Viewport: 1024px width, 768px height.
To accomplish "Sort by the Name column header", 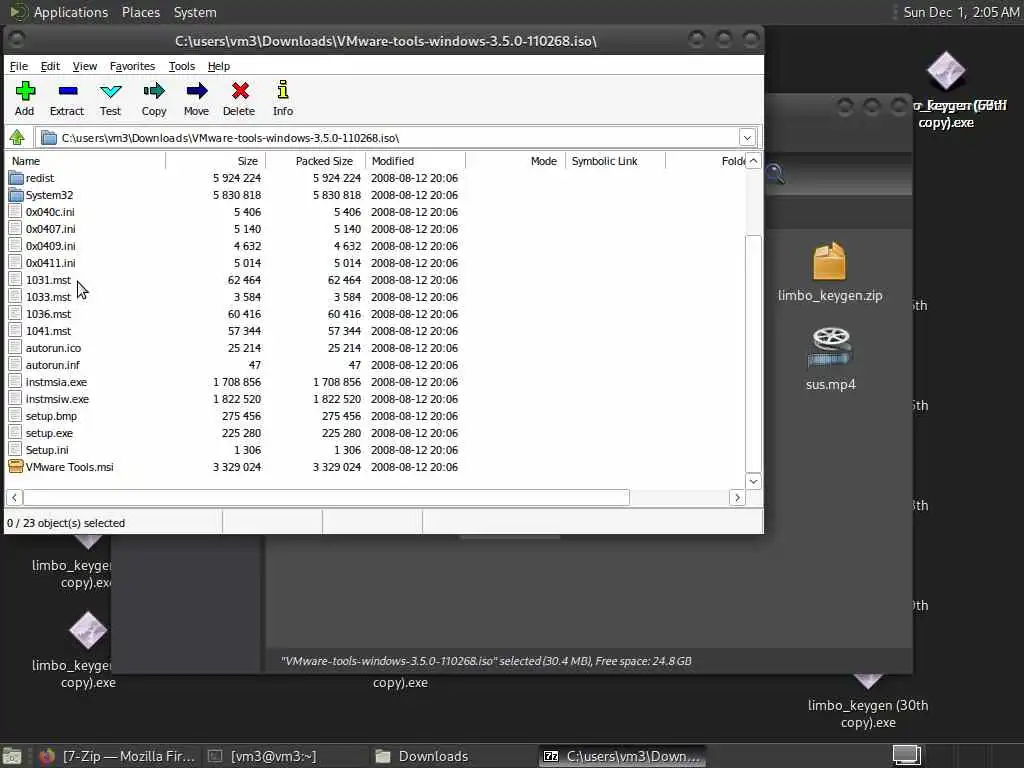I will click(x=85, y=161).
